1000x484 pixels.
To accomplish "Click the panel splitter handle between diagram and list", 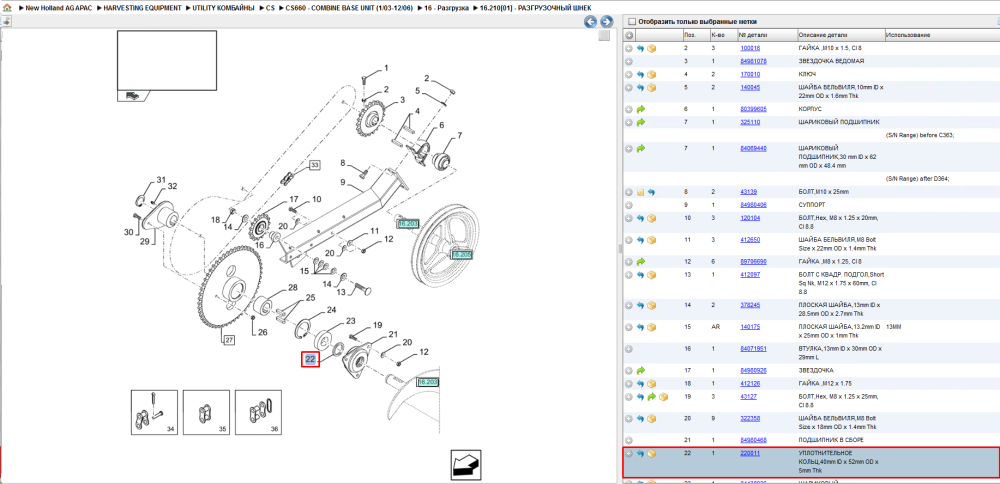I will click(619, 248).
